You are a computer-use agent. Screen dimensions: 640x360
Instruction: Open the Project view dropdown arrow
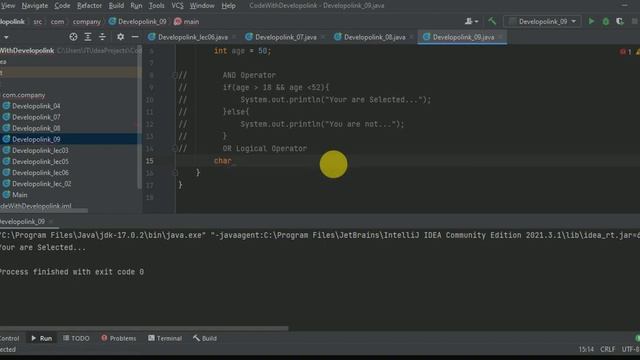point(6,37)
